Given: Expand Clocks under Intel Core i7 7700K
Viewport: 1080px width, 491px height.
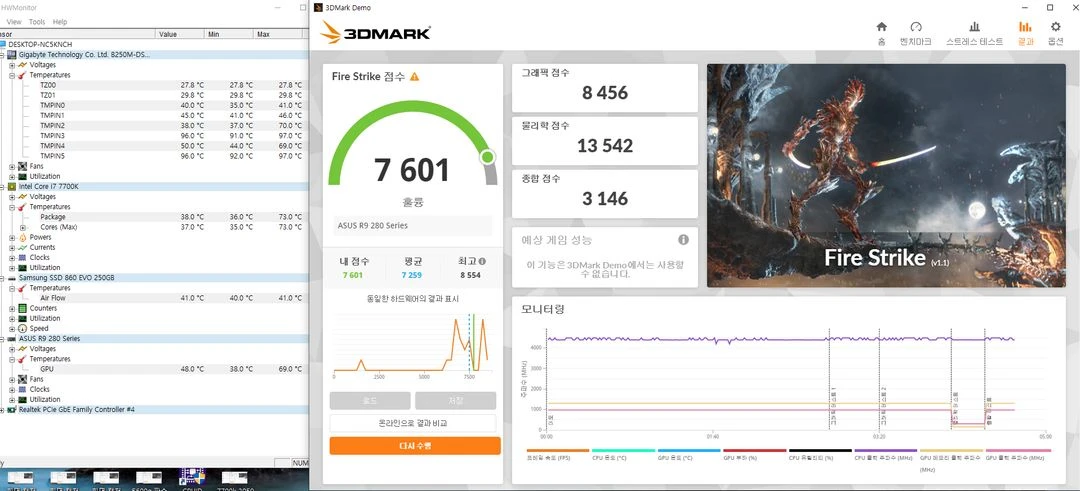Looking at the screenshot, I should pyautogui.click(x=12, y=258).
